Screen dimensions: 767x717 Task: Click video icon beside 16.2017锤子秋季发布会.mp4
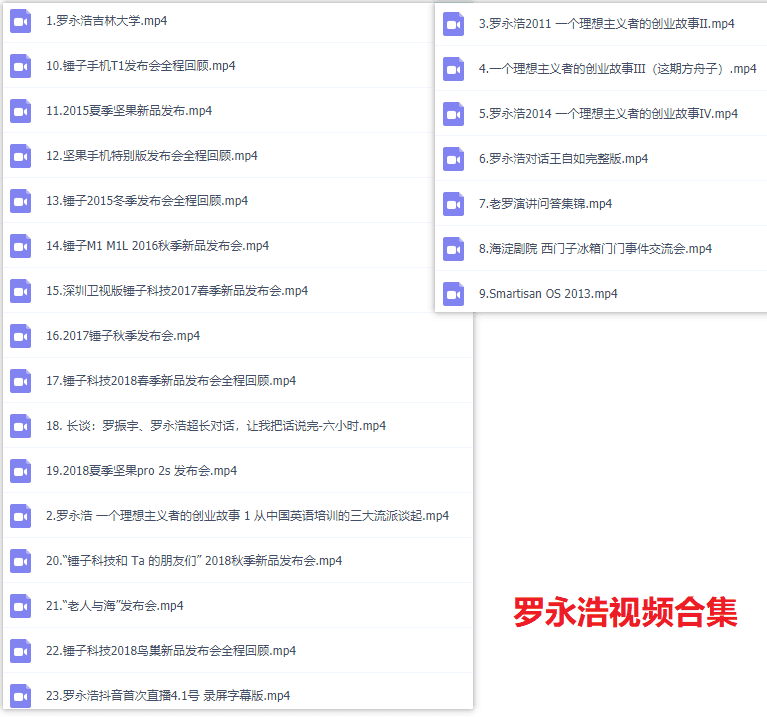tap(21, 336)
